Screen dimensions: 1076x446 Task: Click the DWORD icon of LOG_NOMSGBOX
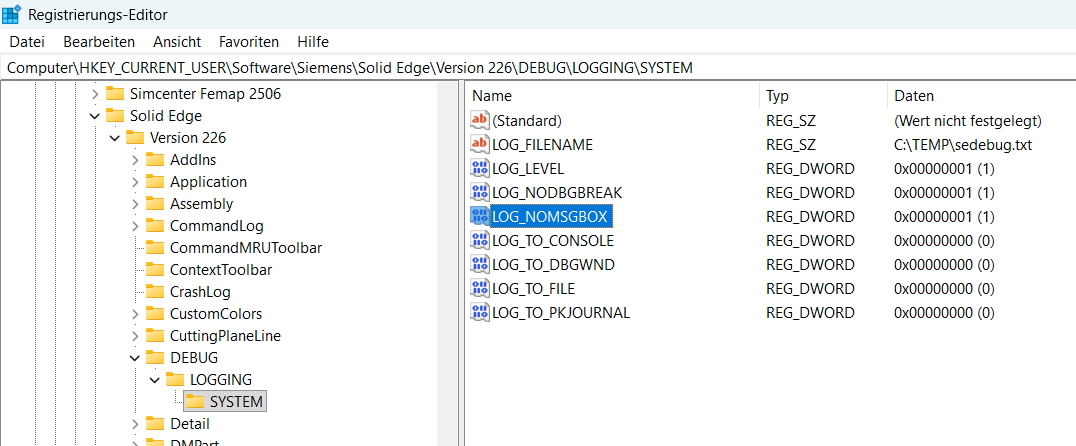pos(479,216)
